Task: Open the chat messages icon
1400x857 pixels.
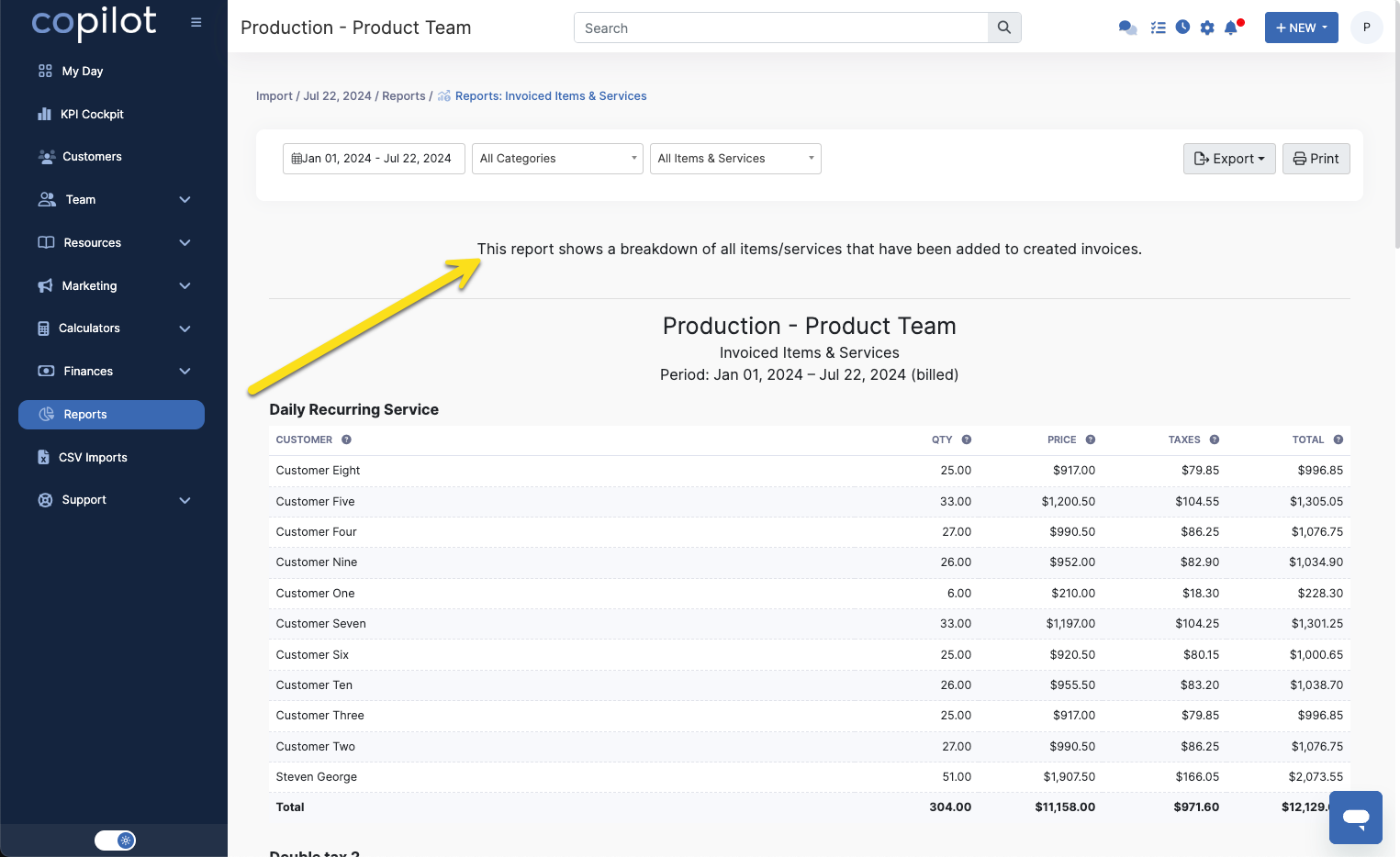Action: (1127, 28)
